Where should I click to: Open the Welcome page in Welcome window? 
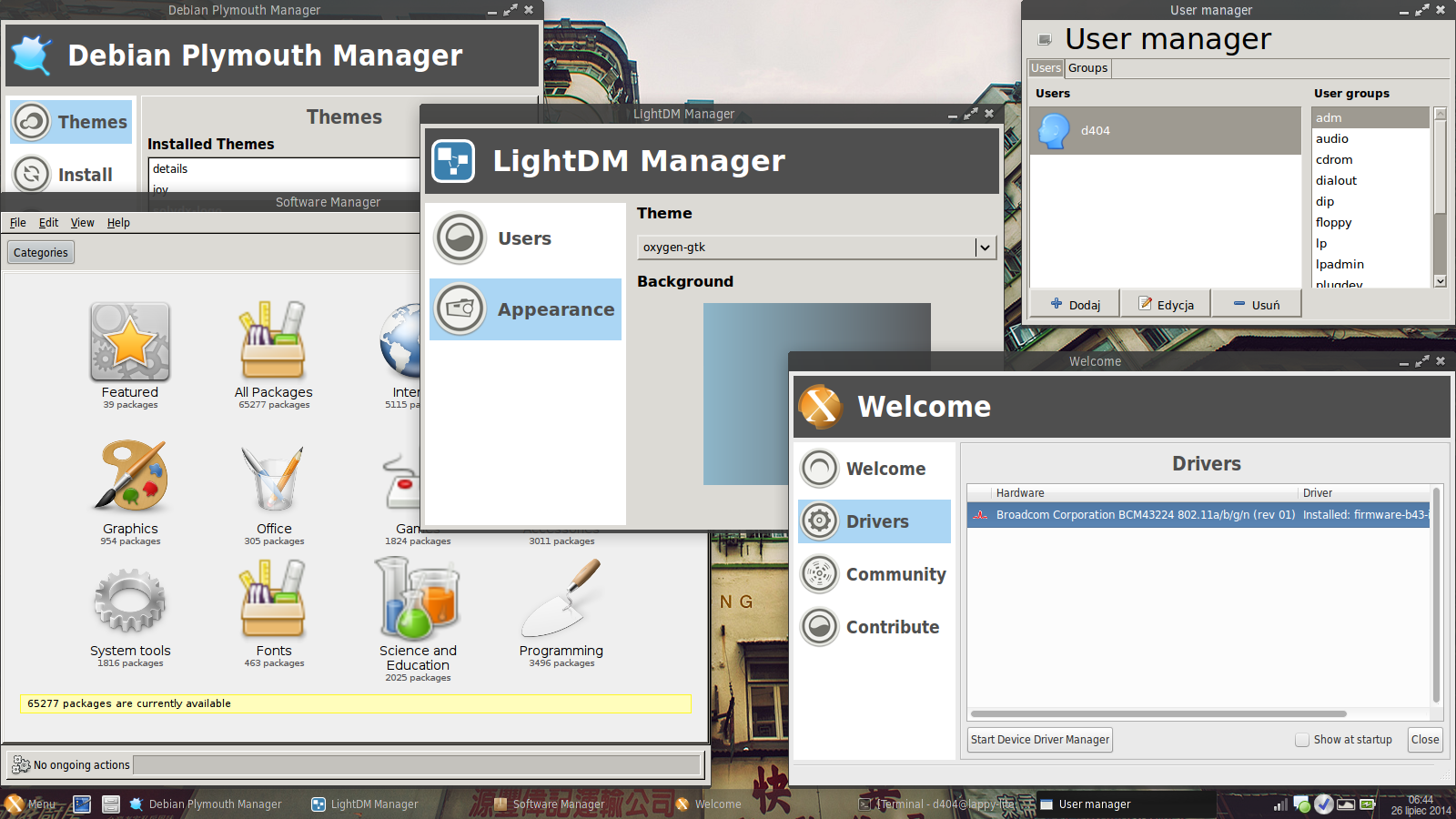pos(875,469)
